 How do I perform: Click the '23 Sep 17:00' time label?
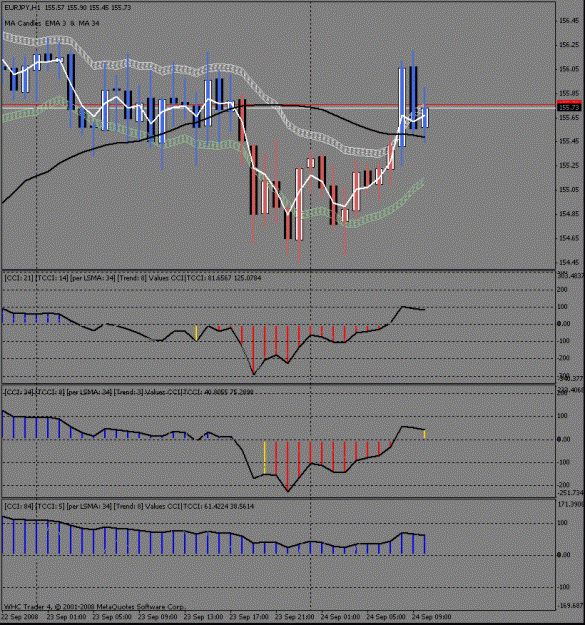click(249, 617)
